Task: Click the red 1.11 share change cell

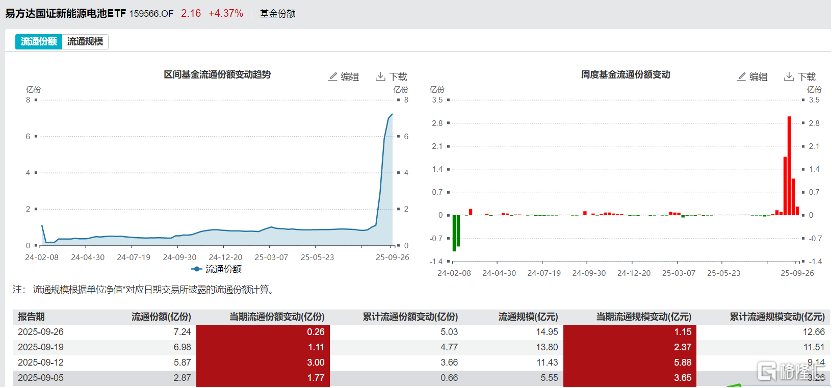Action: tap(263, 347)
